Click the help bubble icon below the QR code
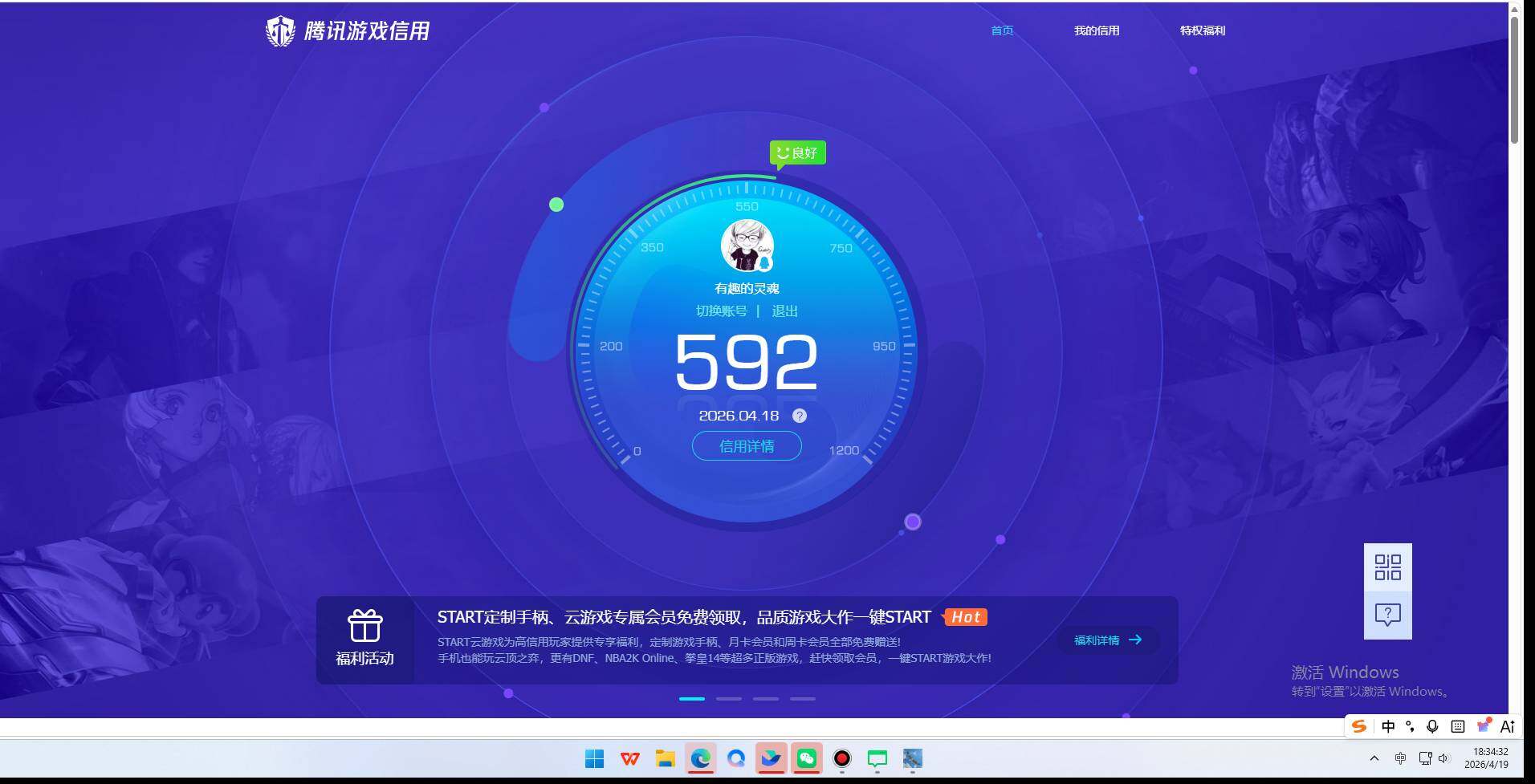The width and height of the screenshot is (1535, 784). pyautogui.click(x=1386, y=615)
